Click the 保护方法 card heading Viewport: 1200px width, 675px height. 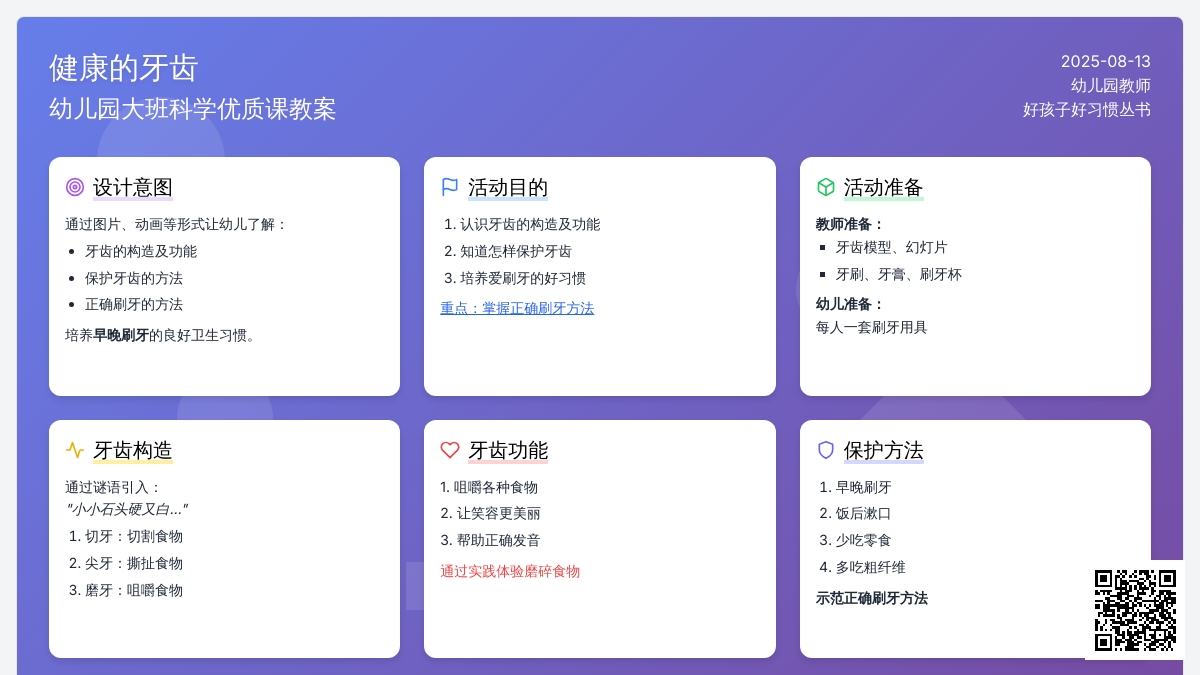coord(884,451)
